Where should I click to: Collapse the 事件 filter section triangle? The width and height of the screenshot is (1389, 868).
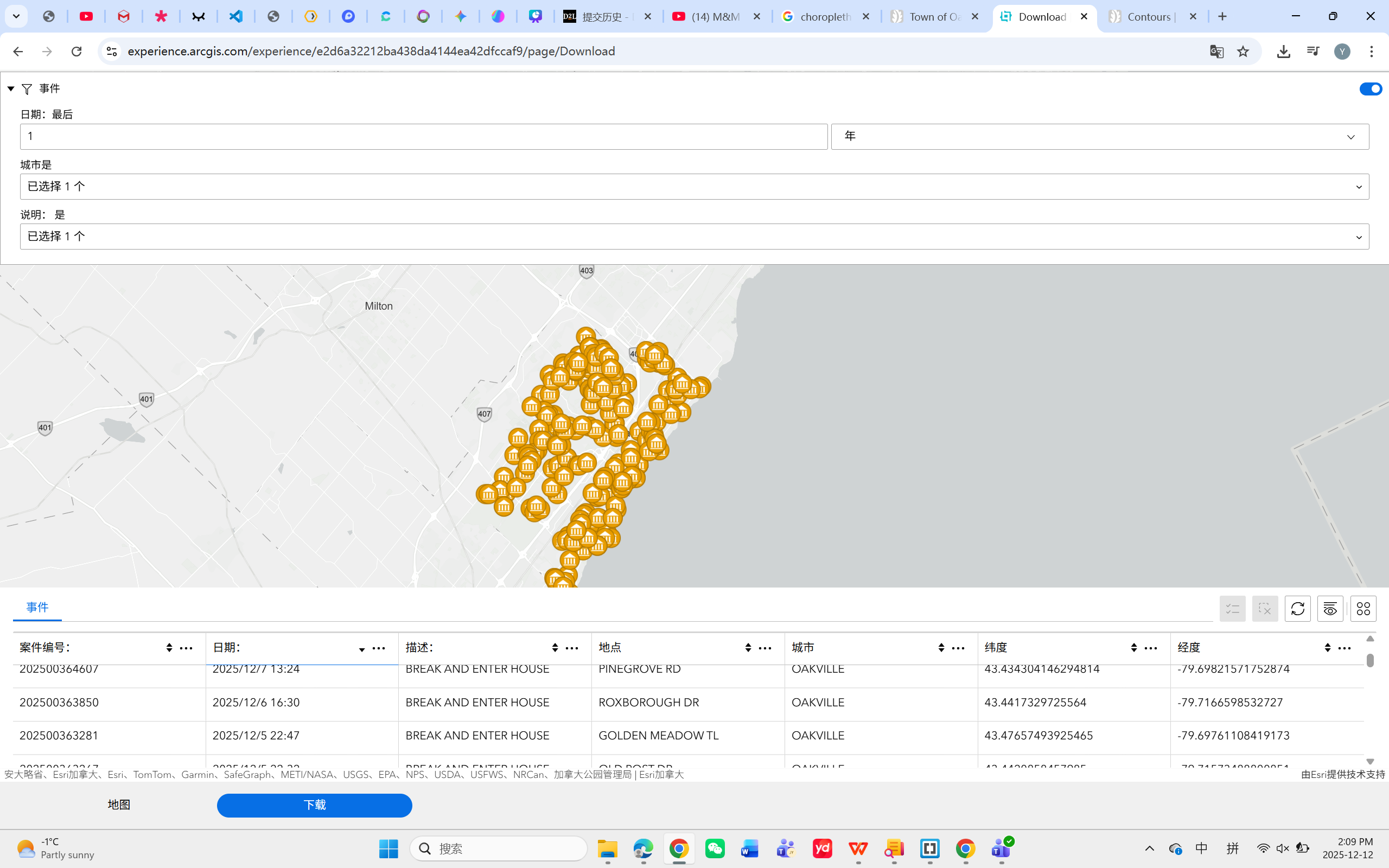pyautogui.click(x=10, y=88)
